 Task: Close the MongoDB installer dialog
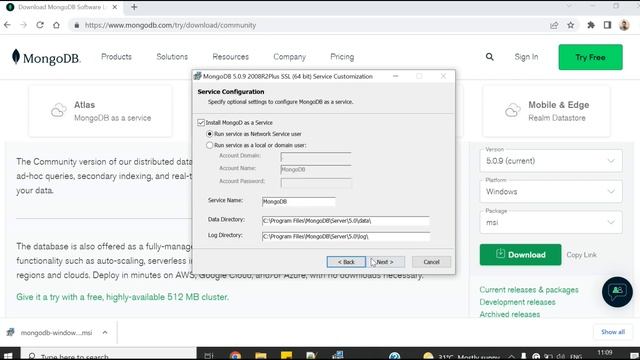click(443, 76)
